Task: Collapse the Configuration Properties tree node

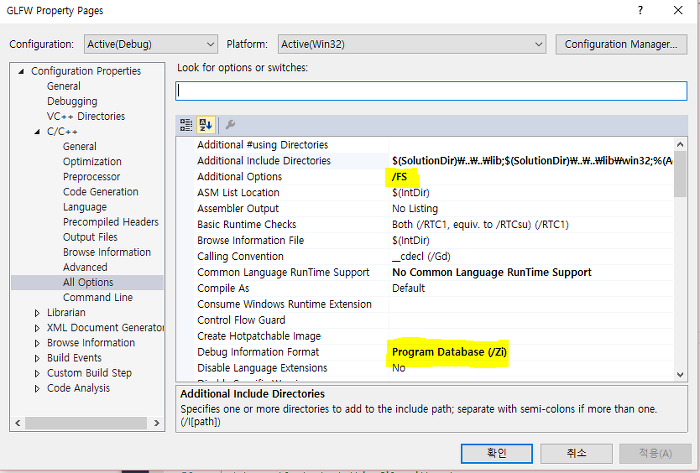Action: pyautogui.click(x=21, y=71)
